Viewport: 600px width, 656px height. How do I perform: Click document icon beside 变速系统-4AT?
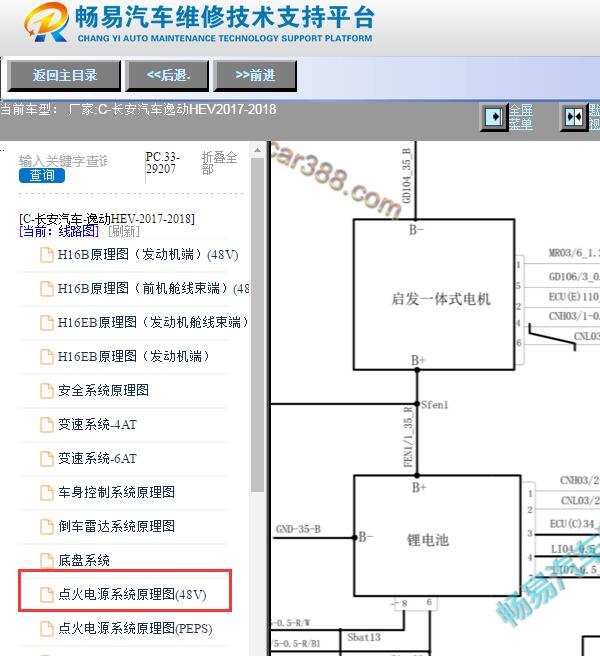coord(47,424)
